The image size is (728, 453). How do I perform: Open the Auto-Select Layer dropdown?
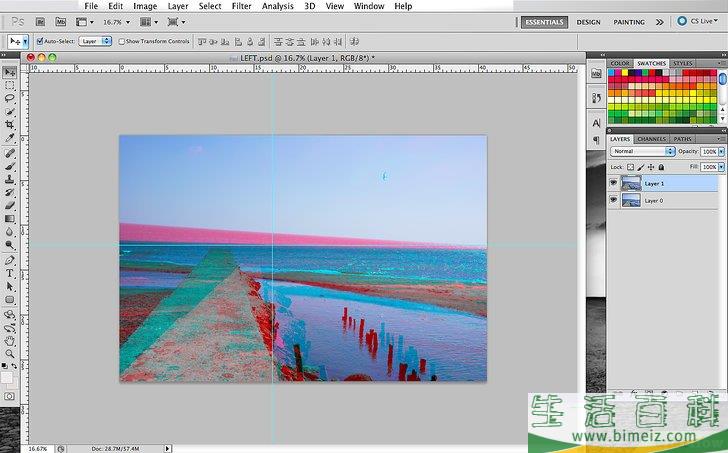pyautogui.click(x=95, y=41)
